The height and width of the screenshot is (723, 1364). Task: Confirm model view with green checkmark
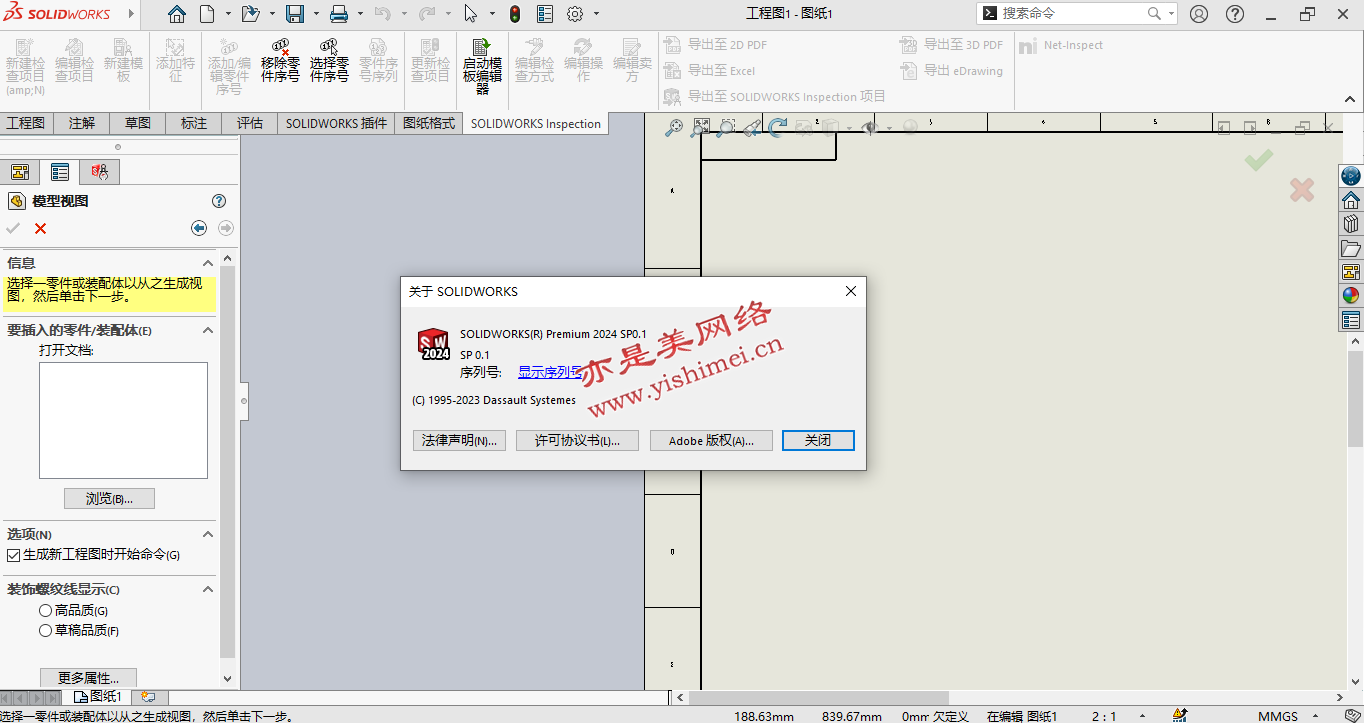[13, 228]
